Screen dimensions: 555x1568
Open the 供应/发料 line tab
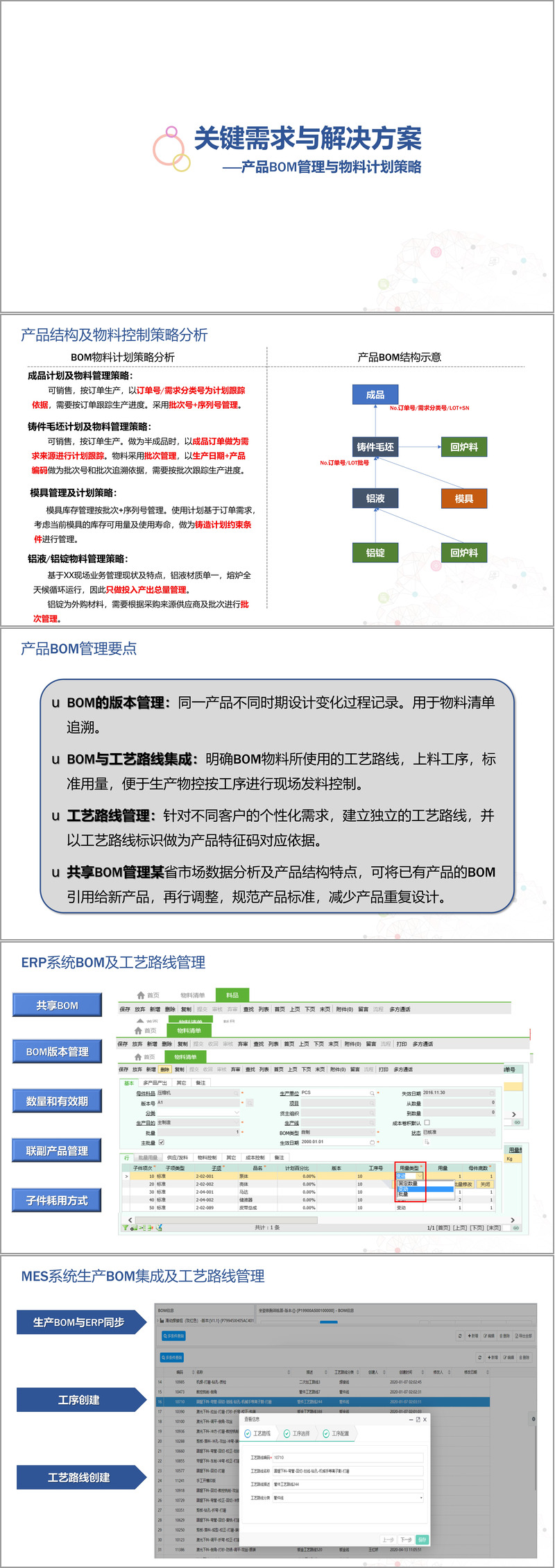tap(178, 1157)
